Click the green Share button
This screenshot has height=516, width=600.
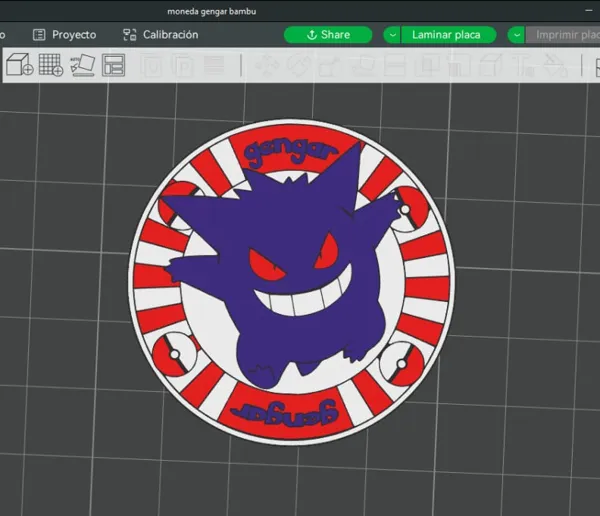tap(328, 35)
